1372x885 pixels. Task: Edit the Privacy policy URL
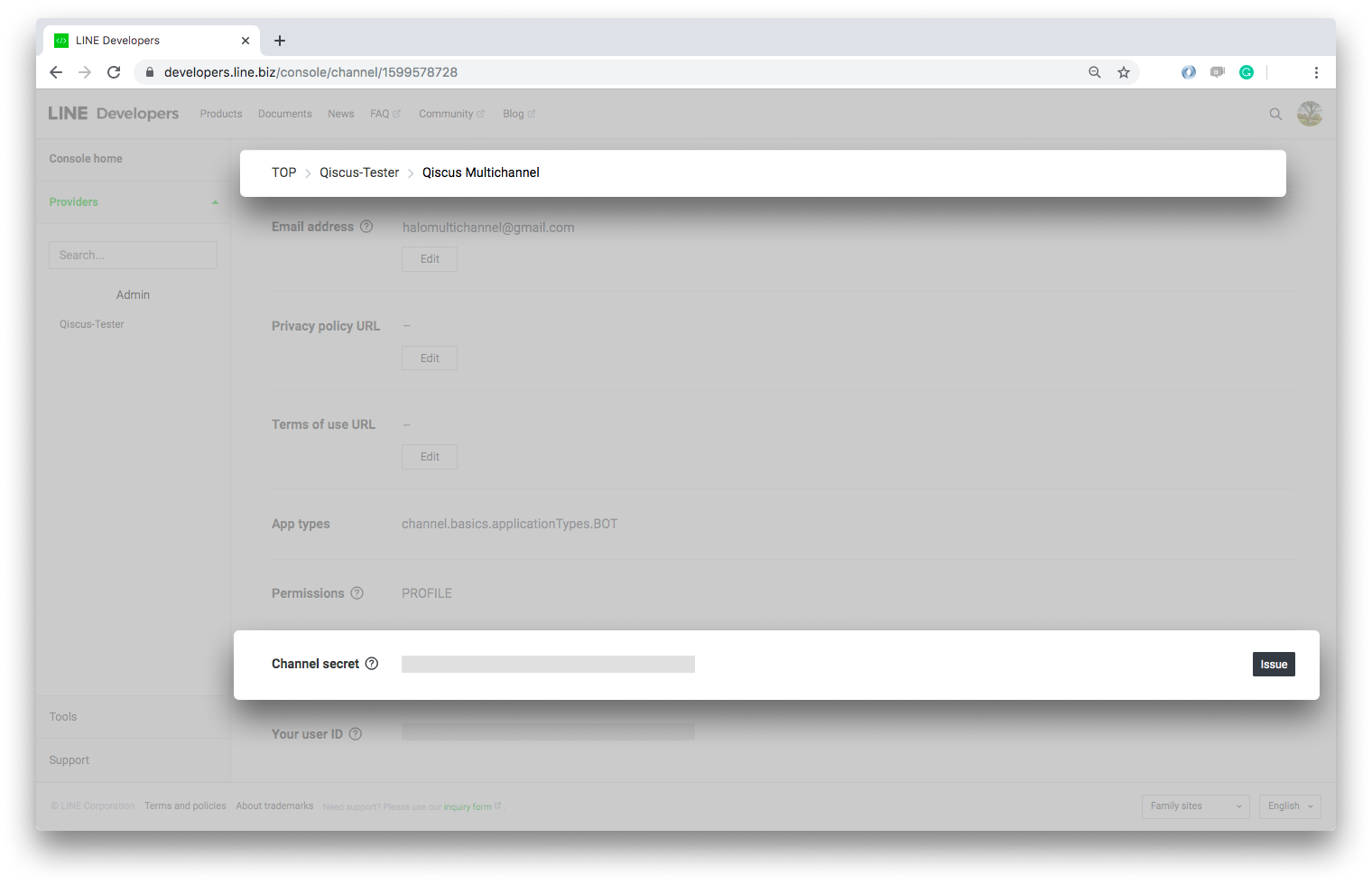(430, 359)
